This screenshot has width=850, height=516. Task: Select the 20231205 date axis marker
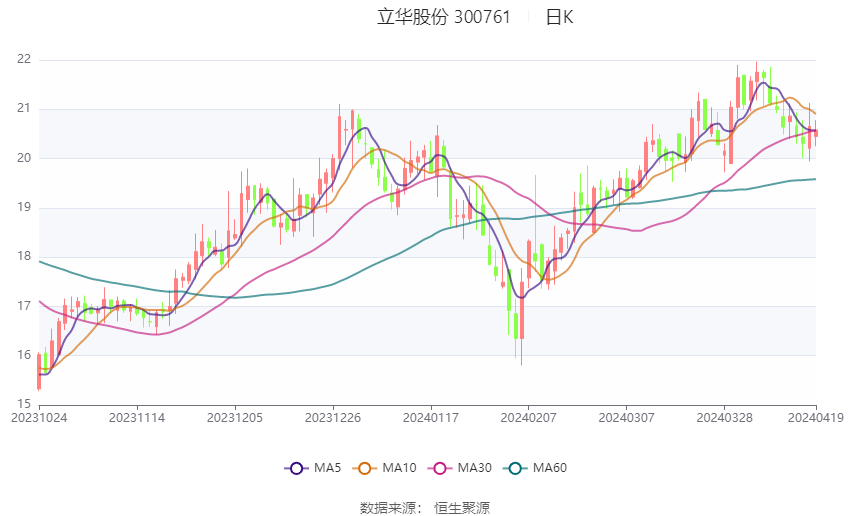point(235,418)
